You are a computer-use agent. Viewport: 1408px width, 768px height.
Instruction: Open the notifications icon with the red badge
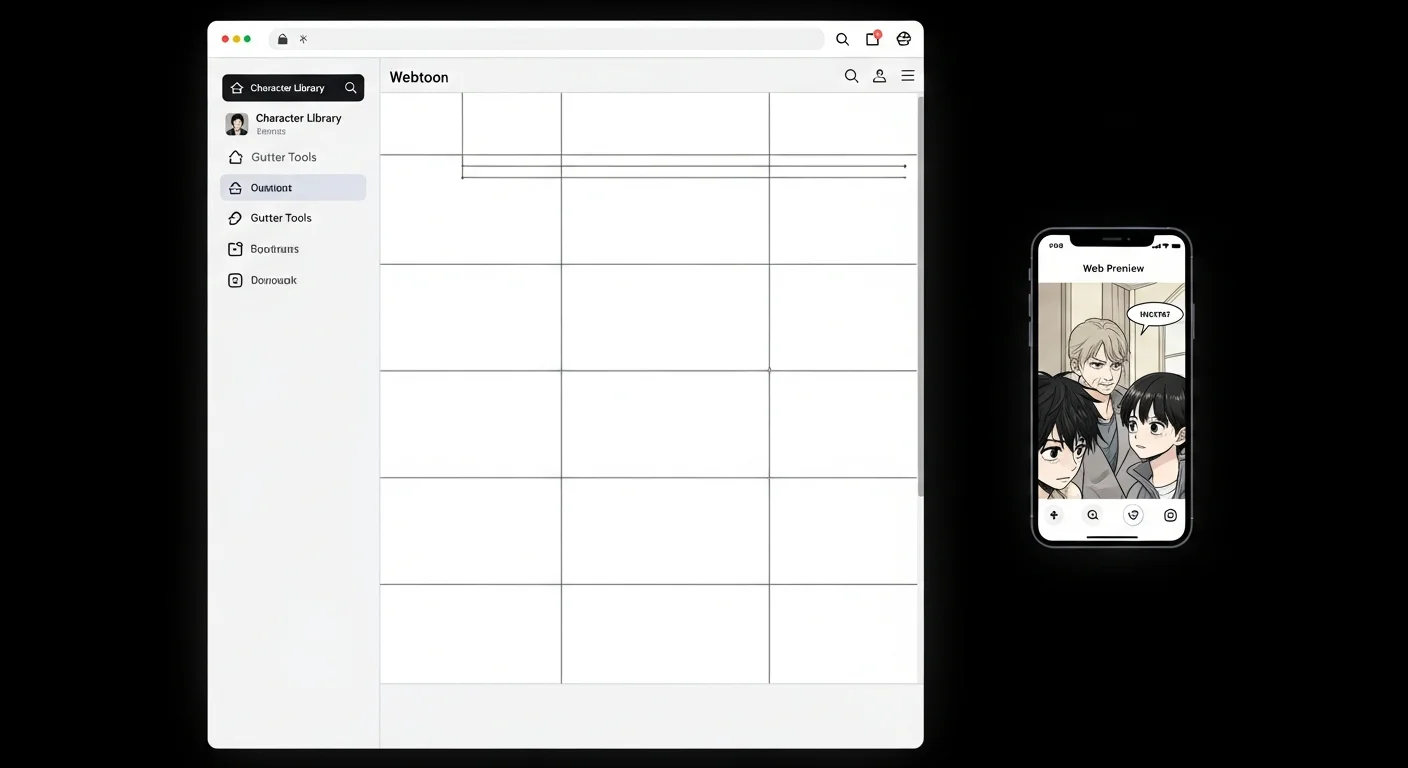tap(873, 38)
